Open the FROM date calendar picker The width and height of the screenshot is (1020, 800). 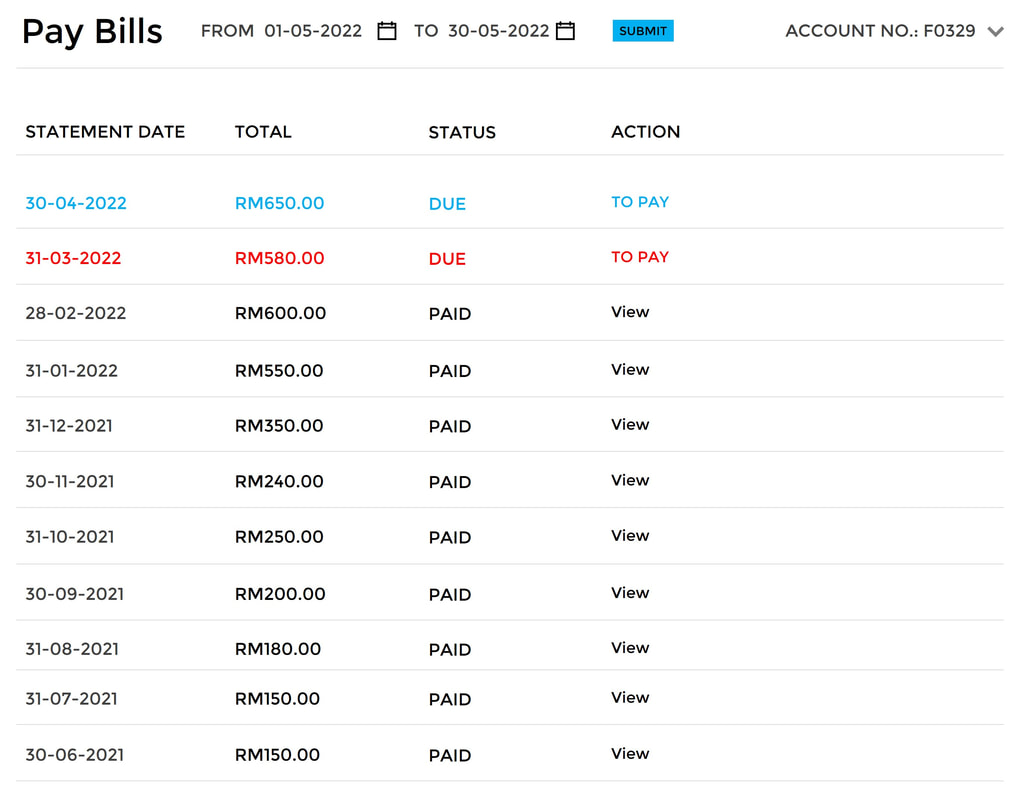[386, 31]
